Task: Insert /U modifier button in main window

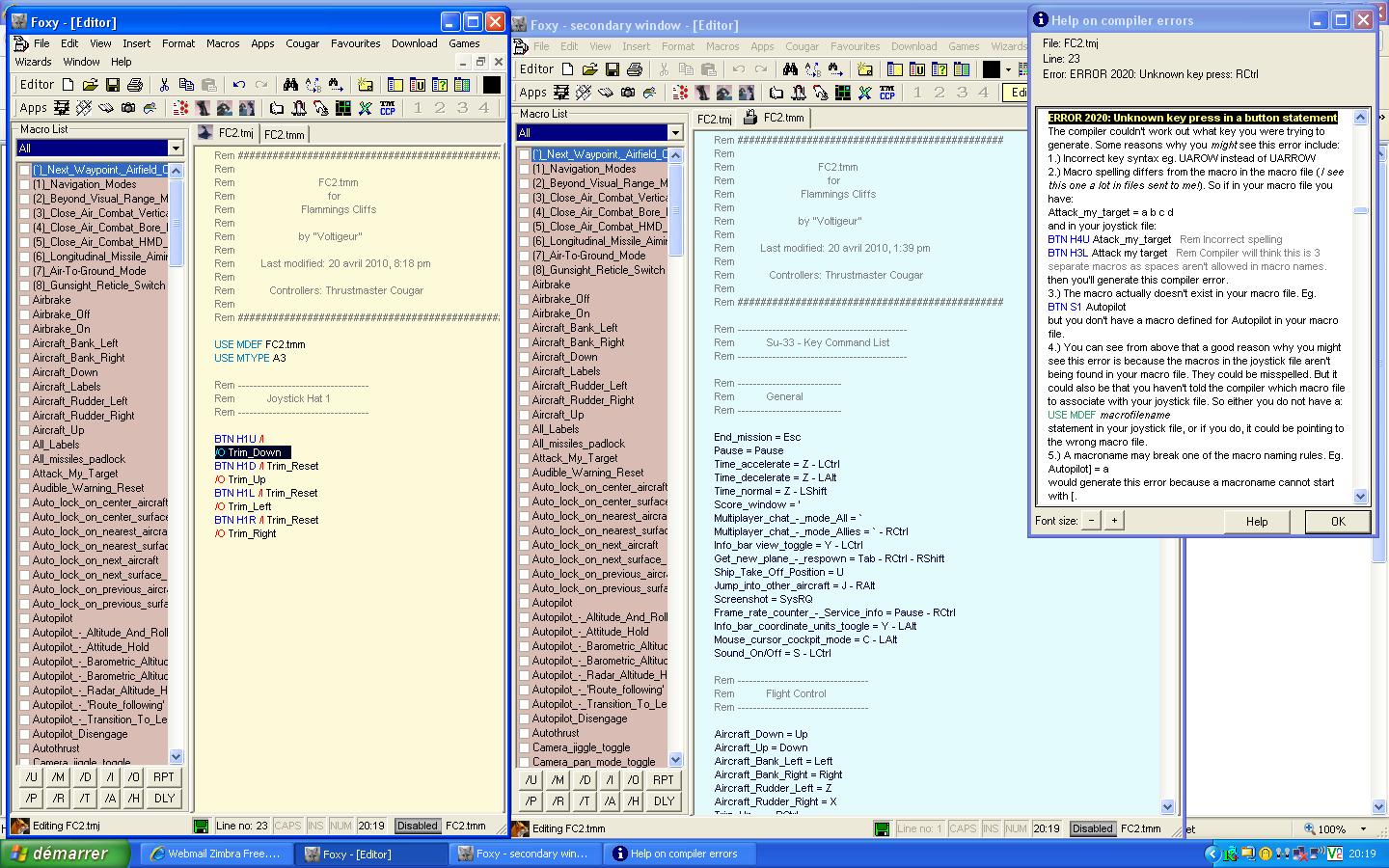Action: 32,777
